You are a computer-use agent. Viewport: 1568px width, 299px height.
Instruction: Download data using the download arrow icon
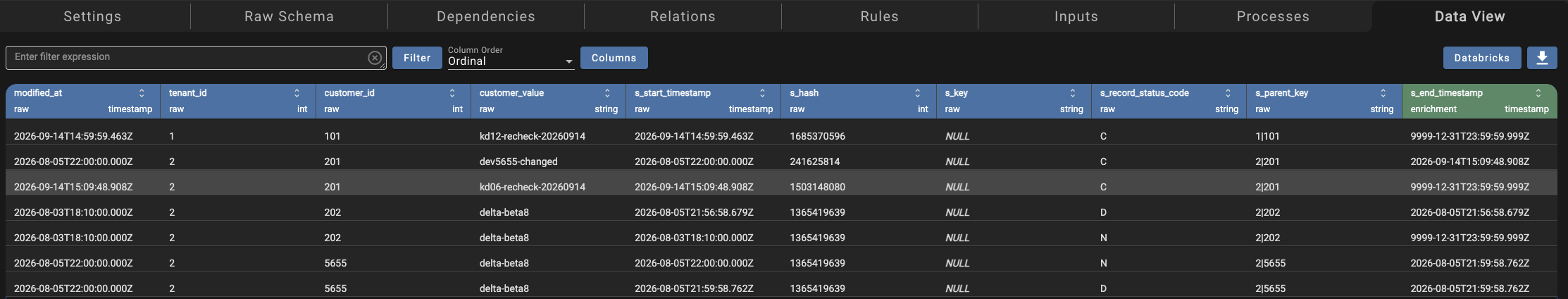[1542, 58]
